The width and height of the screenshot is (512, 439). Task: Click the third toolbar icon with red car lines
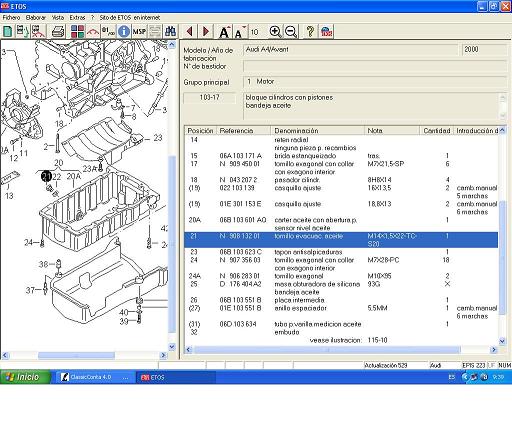coord(38,32)
